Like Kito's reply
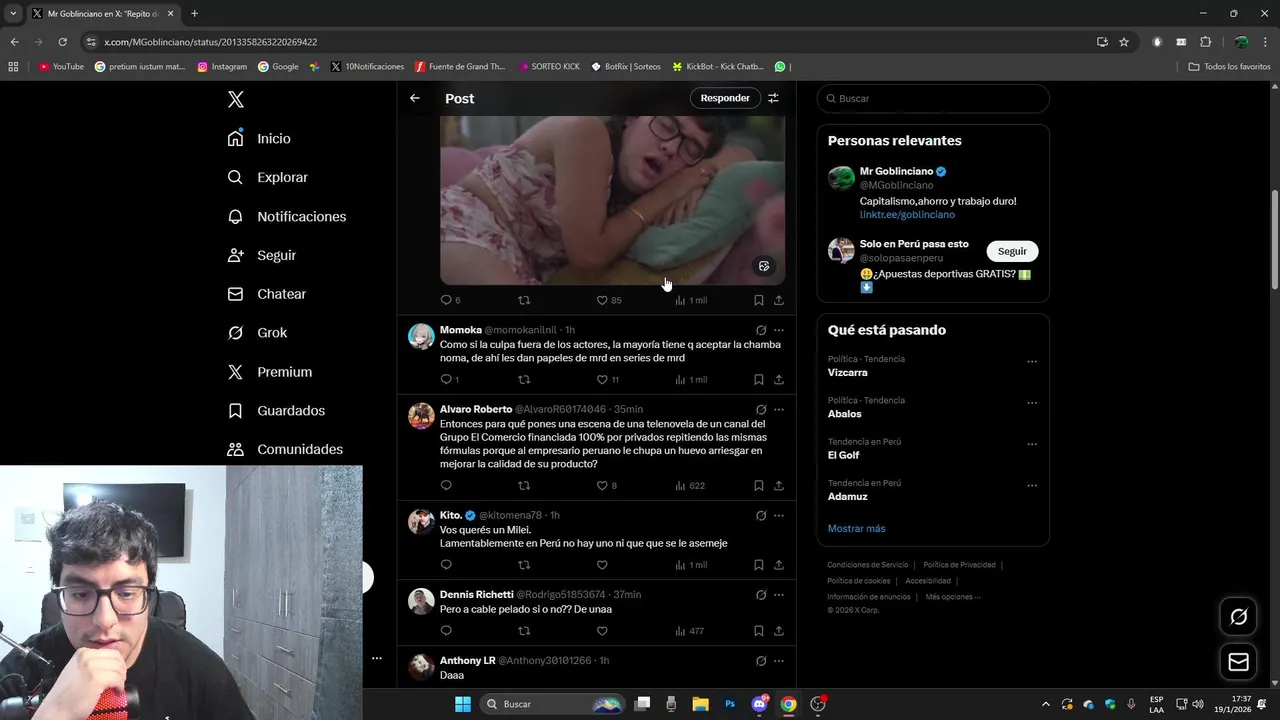Image resolution: width=1280 pixels, height=720 pixels. 602,565
